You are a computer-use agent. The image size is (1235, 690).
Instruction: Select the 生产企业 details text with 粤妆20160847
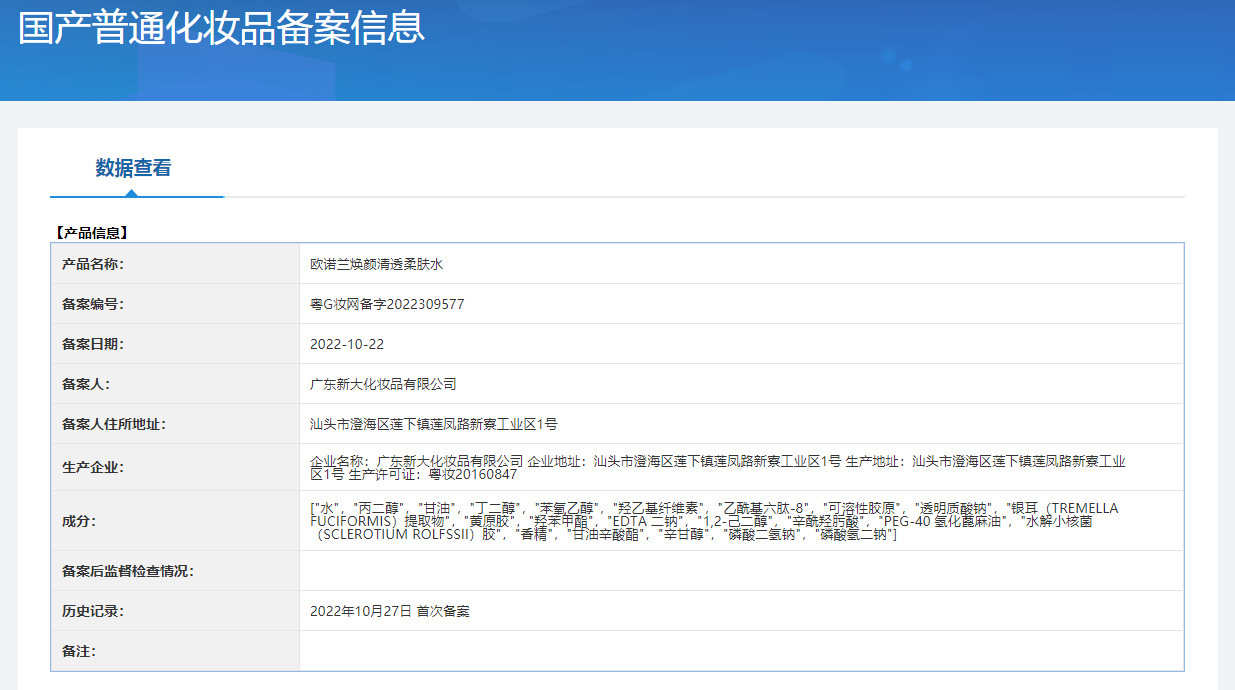pos(718,467)
